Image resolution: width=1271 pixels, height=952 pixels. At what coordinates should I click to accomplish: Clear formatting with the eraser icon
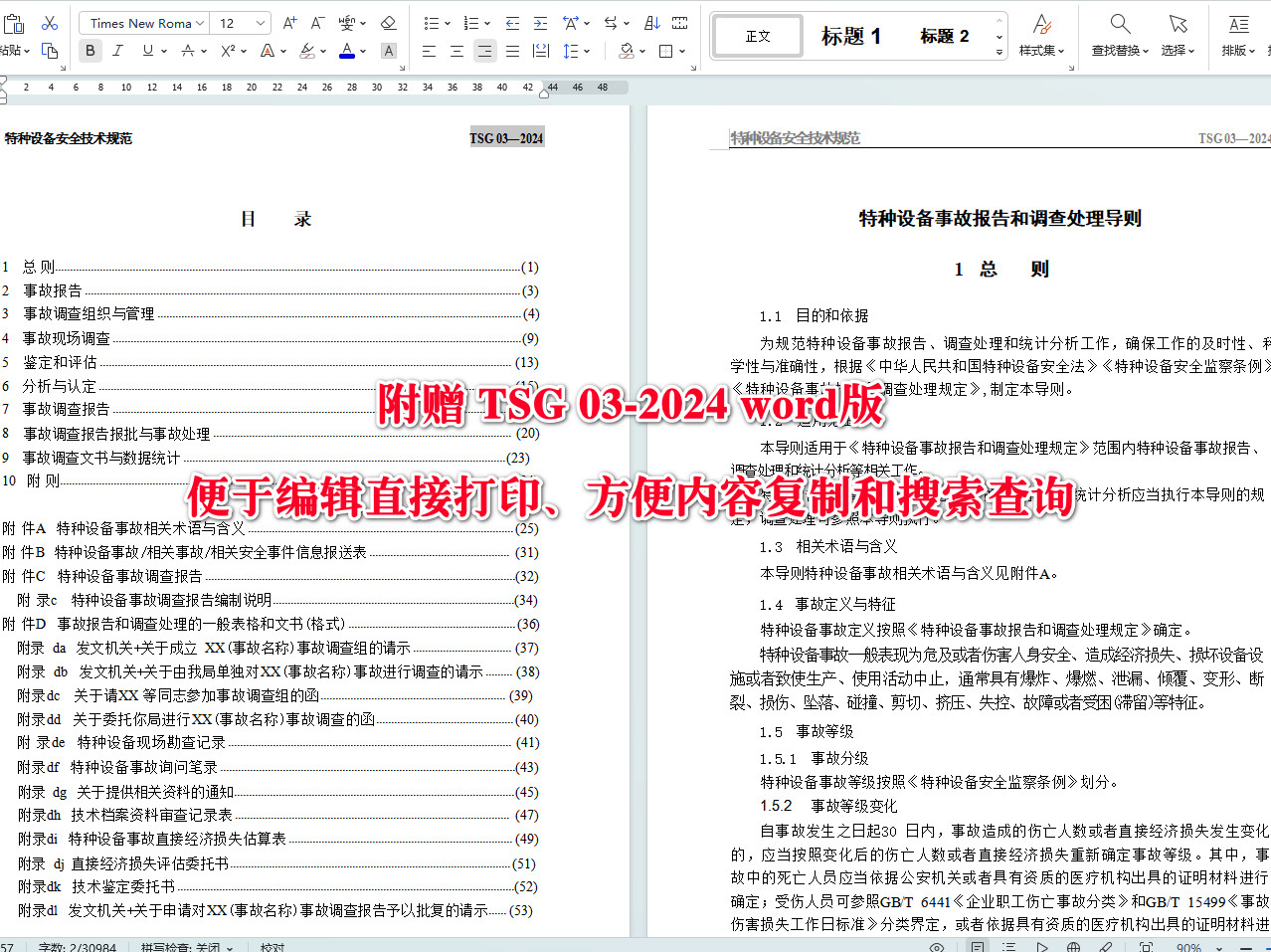[389, 23]
